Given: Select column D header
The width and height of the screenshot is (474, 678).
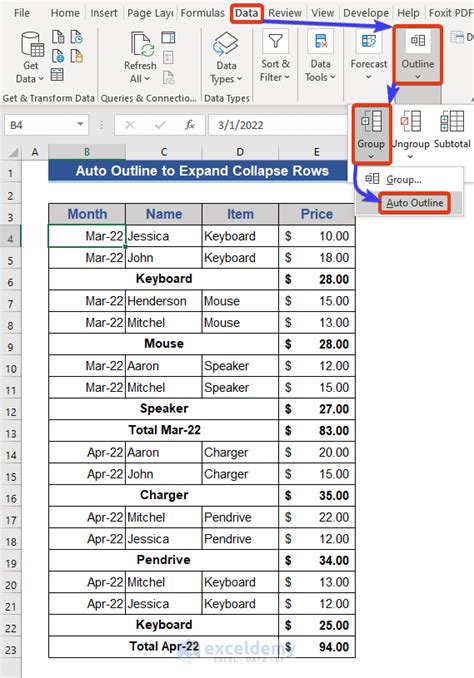Looking at the screenshot, I should pos(240,152).
